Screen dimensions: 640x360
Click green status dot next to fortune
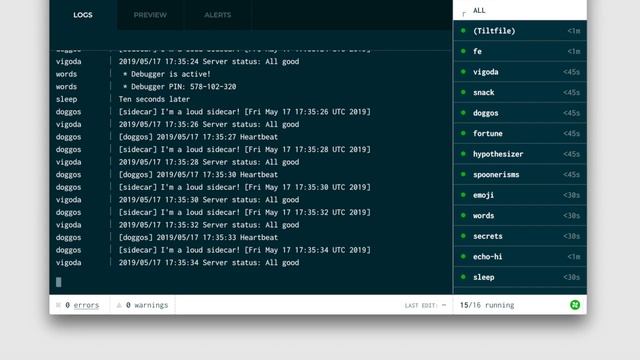[463, 133]
